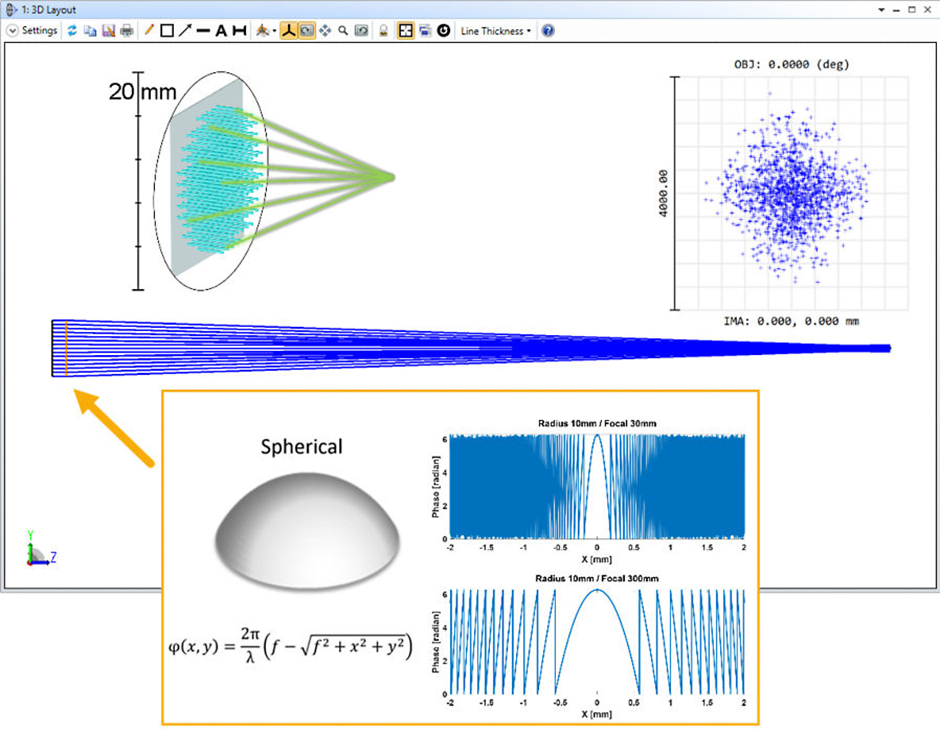
Task: Click the orange surface line in ray layout
Action: 66,348
